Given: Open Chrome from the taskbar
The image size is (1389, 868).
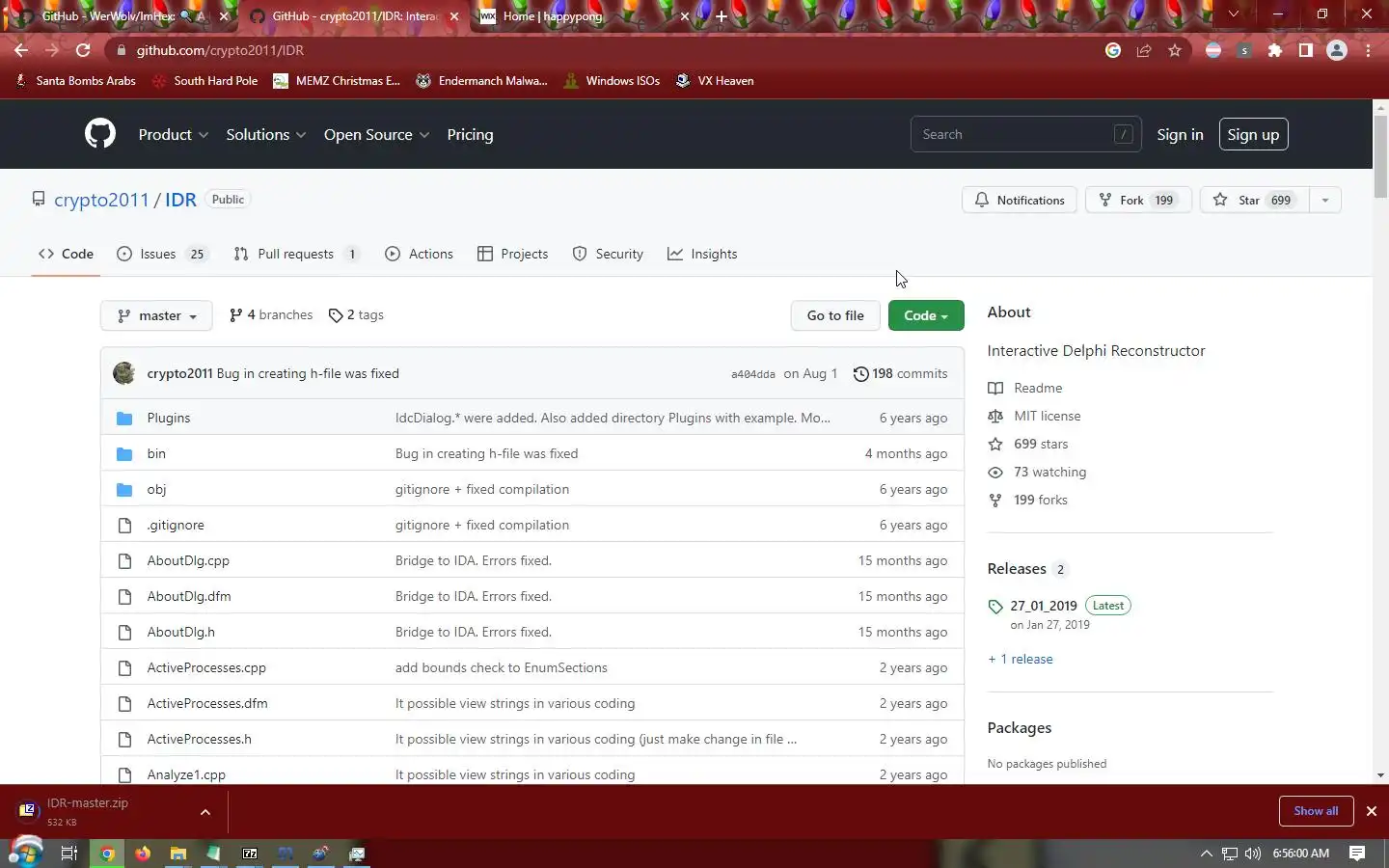Looking at the screenshot, I should 107,854.
